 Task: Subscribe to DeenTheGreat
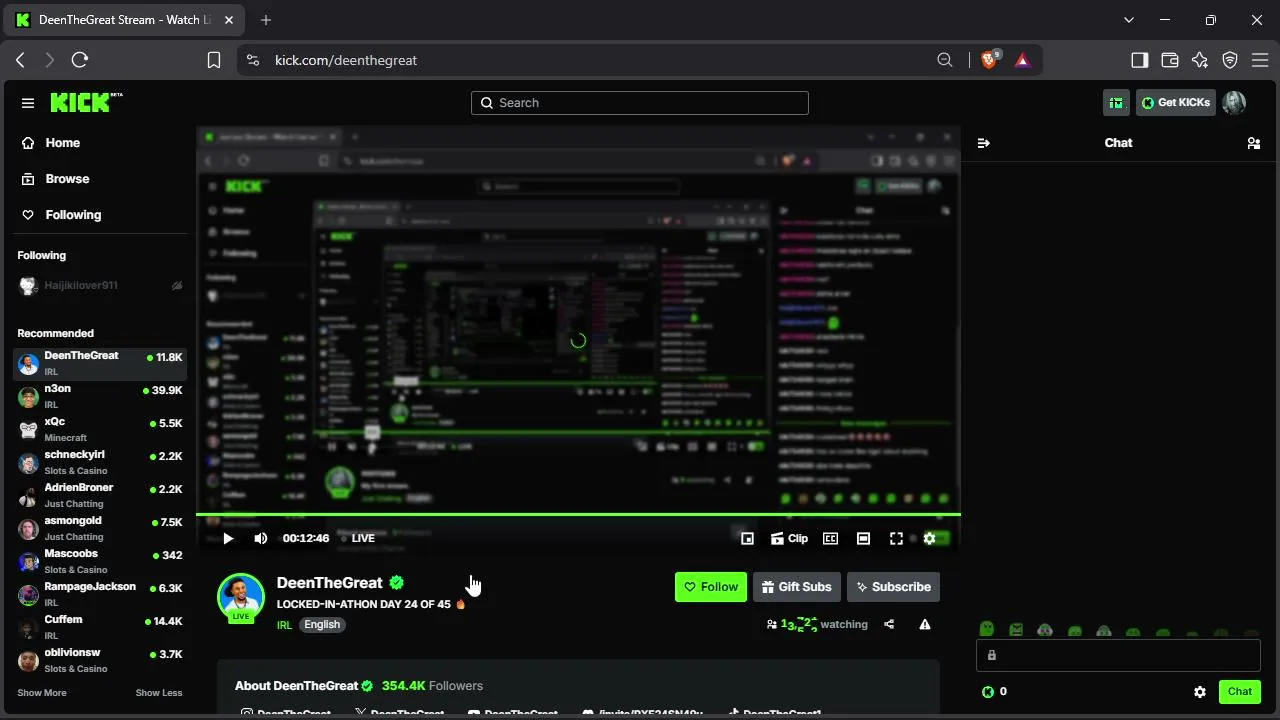point(893,587)
